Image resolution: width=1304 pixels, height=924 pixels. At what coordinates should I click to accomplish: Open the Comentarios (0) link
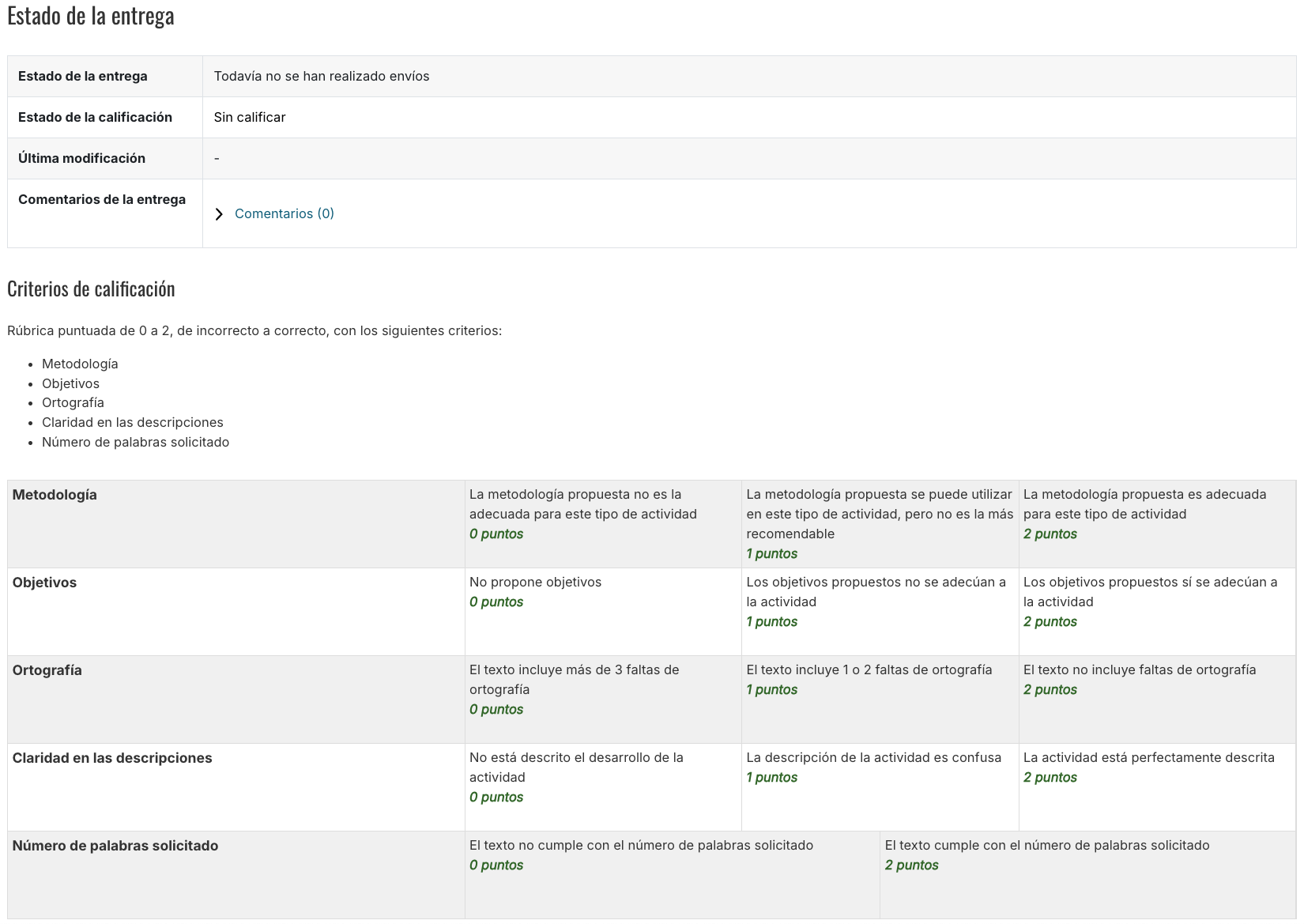coord(284,213)
